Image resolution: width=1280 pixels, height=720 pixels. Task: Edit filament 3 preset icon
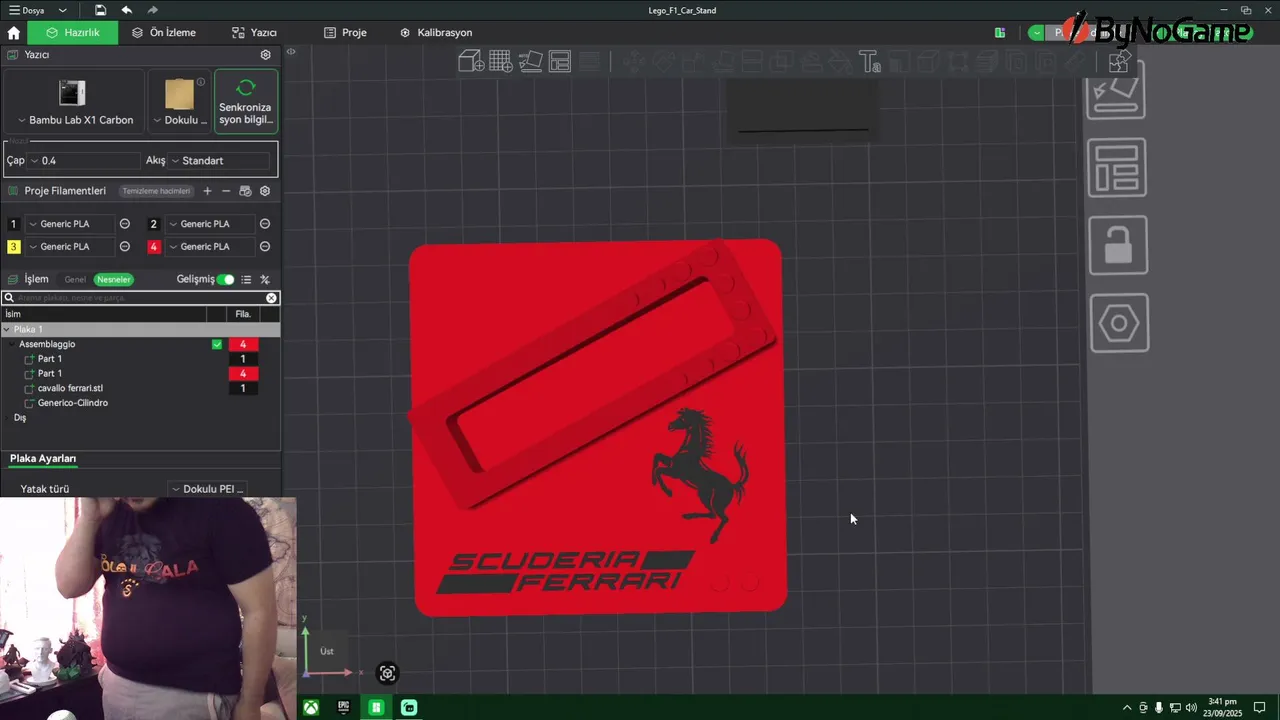pyautogui.click(x=125, y=247)
